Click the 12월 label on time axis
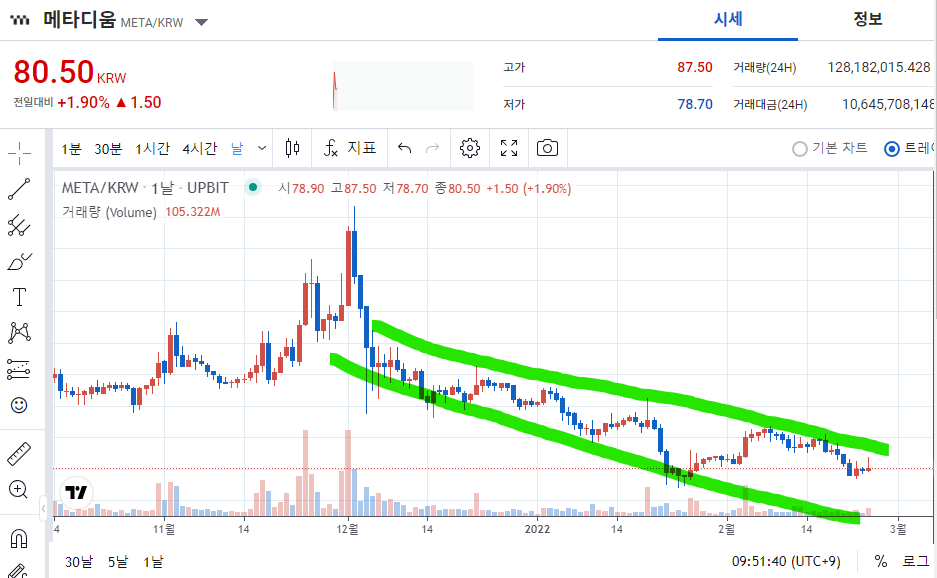The width and height of the screenshot is (937, 578). [x=347, y=529]
